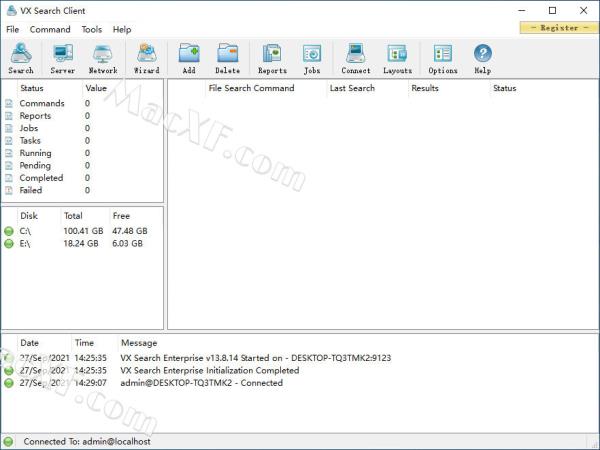Launch the Wizard toolbar icon
The height and width of the screenshot is (450, 600).
pyautogui.click(x=147, y=58)
